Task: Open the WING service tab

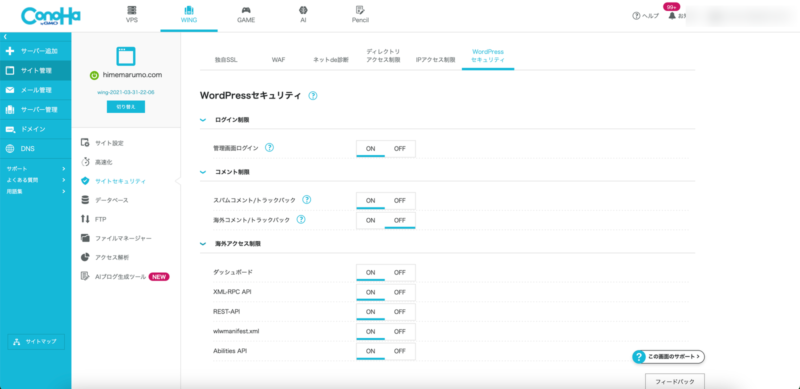Action: [189, 15]
